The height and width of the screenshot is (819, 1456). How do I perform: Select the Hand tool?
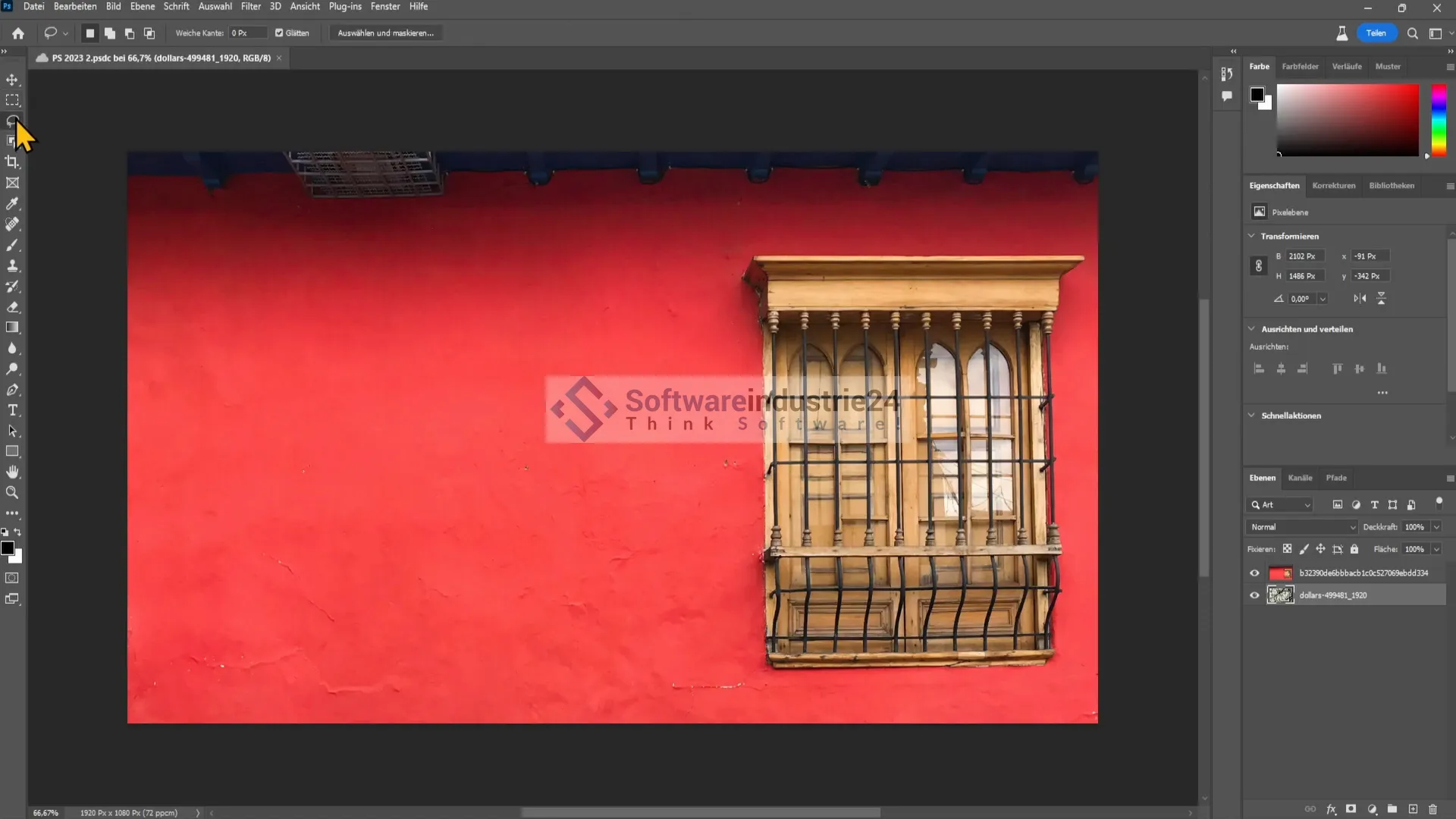coord(12,472)
